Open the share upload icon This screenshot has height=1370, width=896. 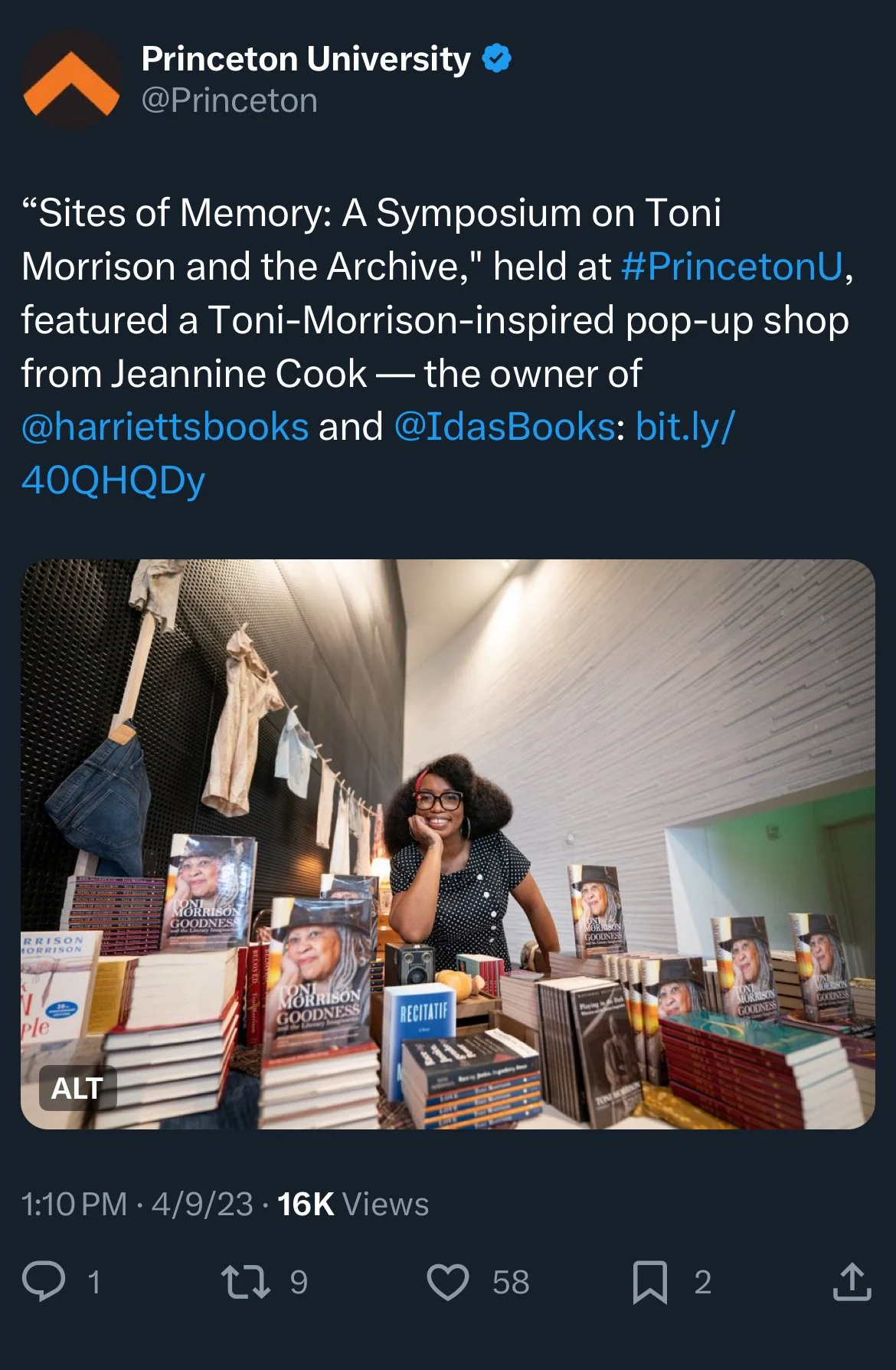tap(852, 1282)
